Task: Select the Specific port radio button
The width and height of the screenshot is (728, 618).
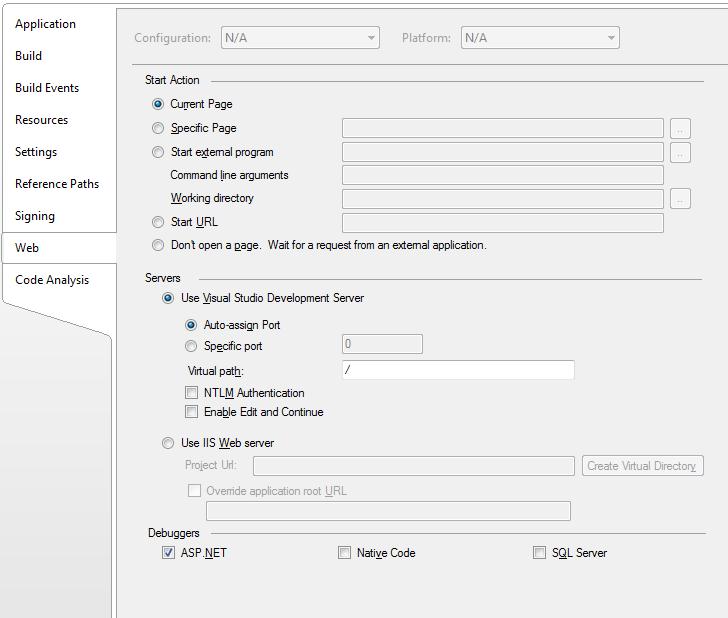Action: coord(191,346)
